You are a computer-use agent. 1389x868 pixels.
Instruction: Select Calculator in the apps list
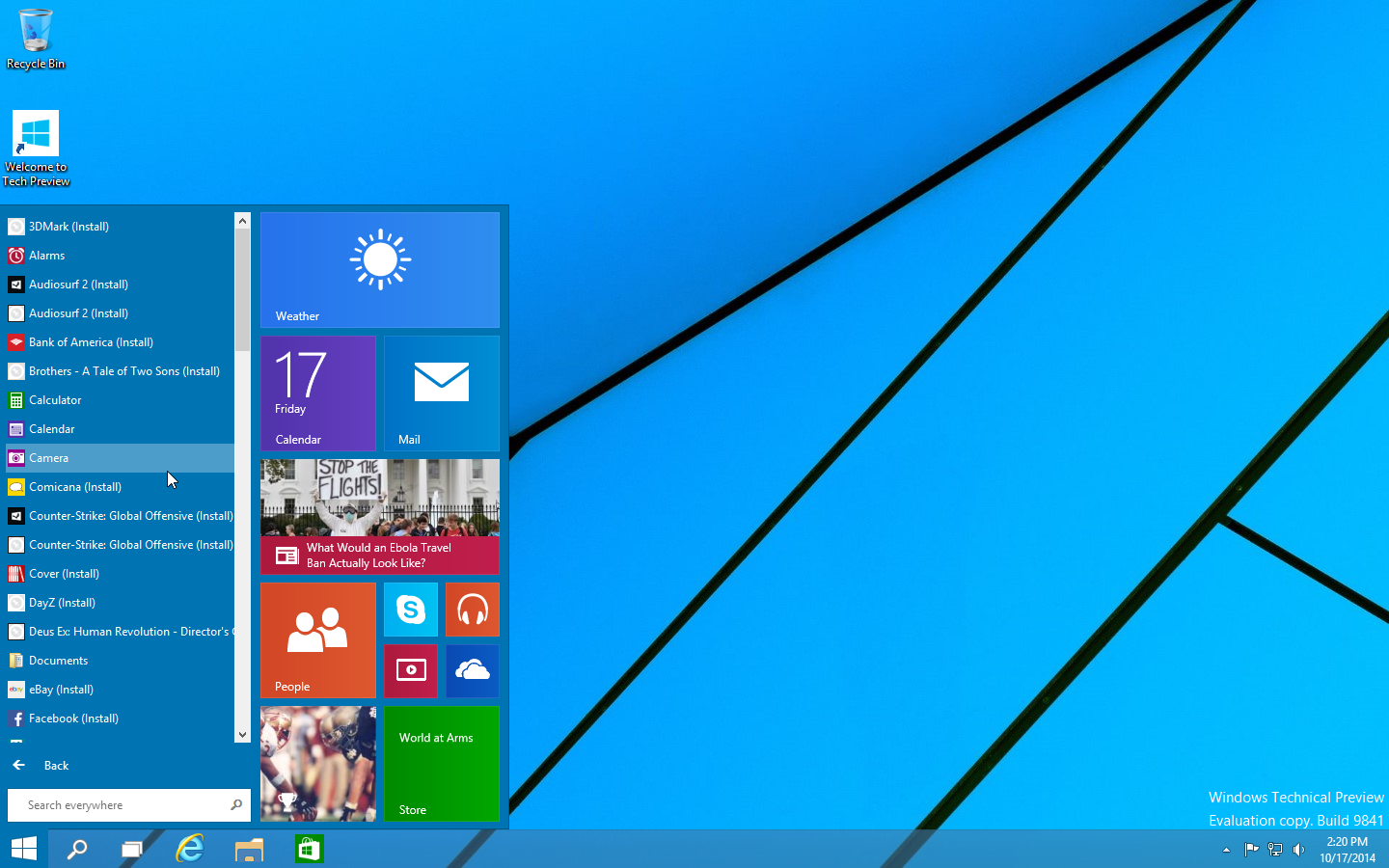[55, 400]
